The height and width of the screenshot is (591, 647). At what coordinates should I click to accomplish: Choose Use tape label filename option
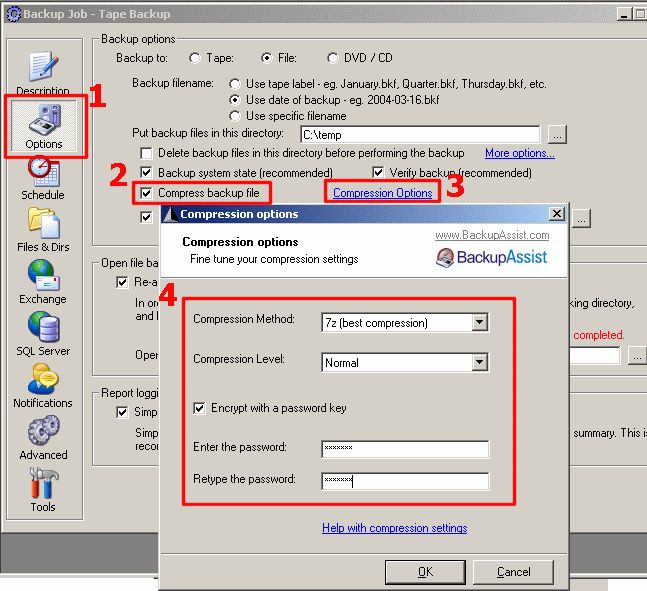(235, 84)
